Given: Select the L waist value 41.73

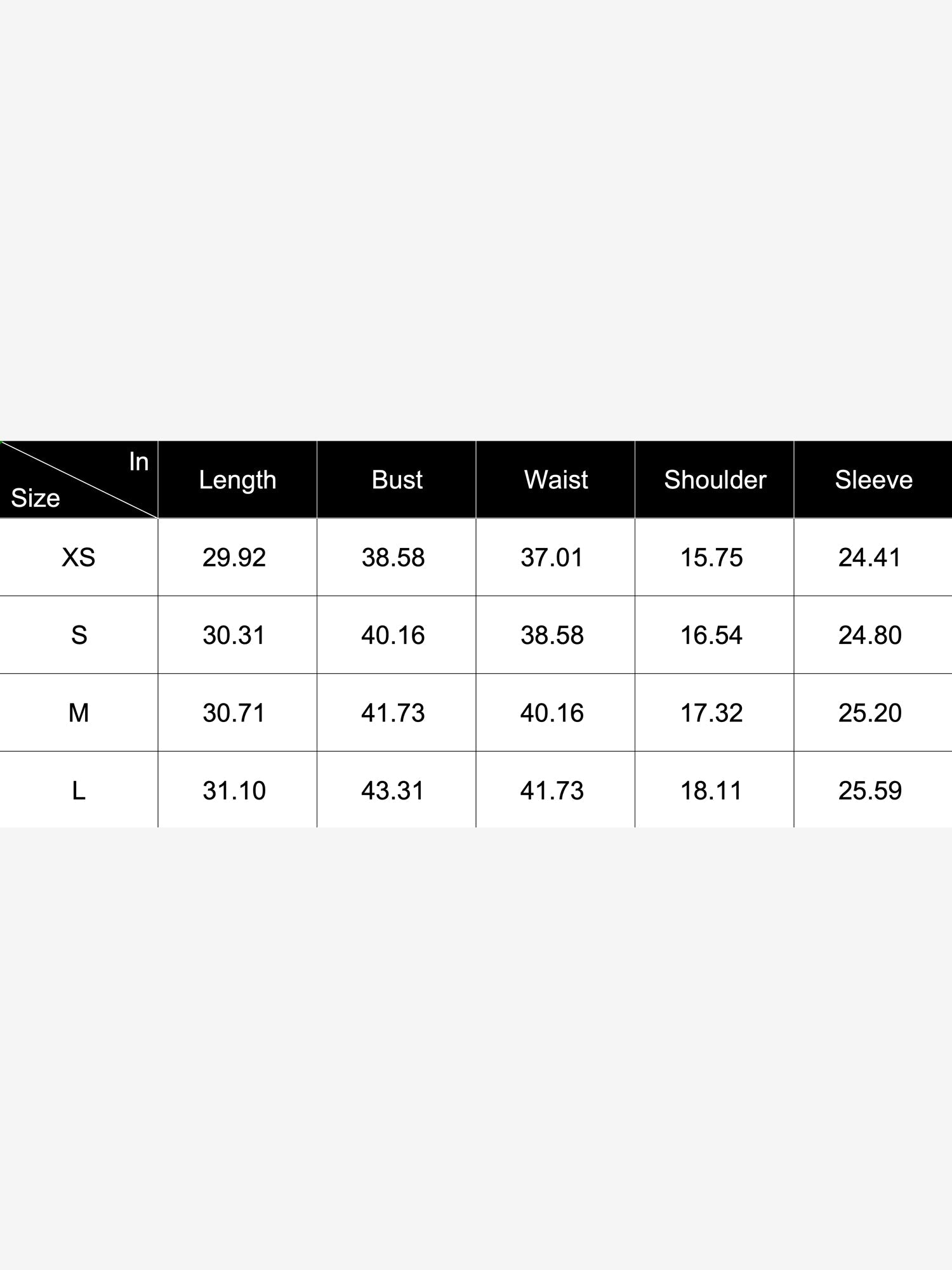Looking at the screenshot, I should pyautogui.click(x=552, y=791).
